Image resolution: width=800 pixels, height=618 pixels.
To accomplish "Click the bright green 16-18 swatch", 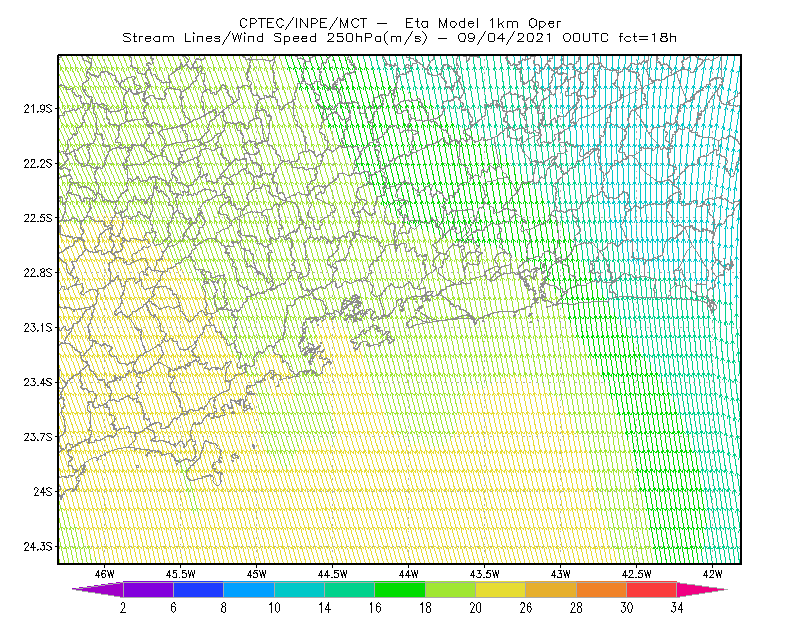I will (x=400, y=589).
